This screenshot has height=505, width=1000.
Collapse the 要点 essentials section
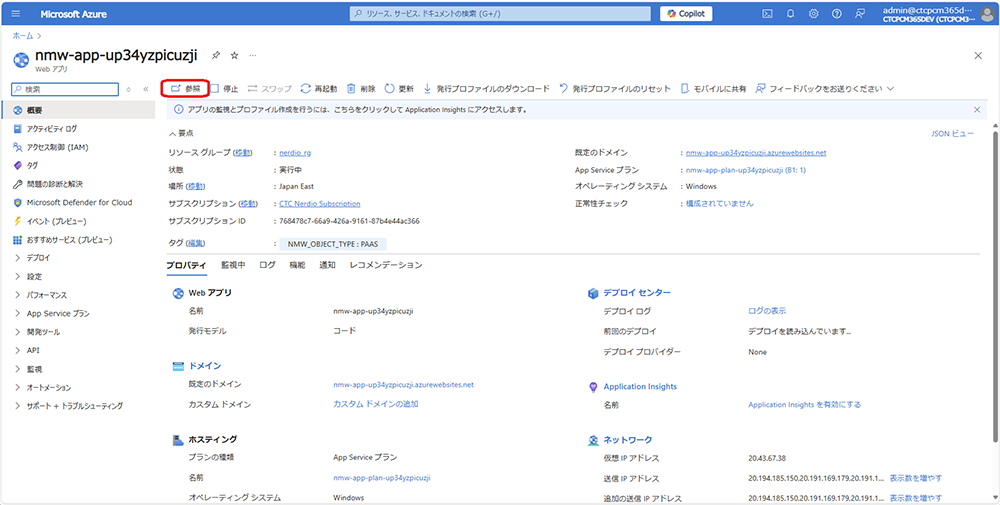pos(181,133)
